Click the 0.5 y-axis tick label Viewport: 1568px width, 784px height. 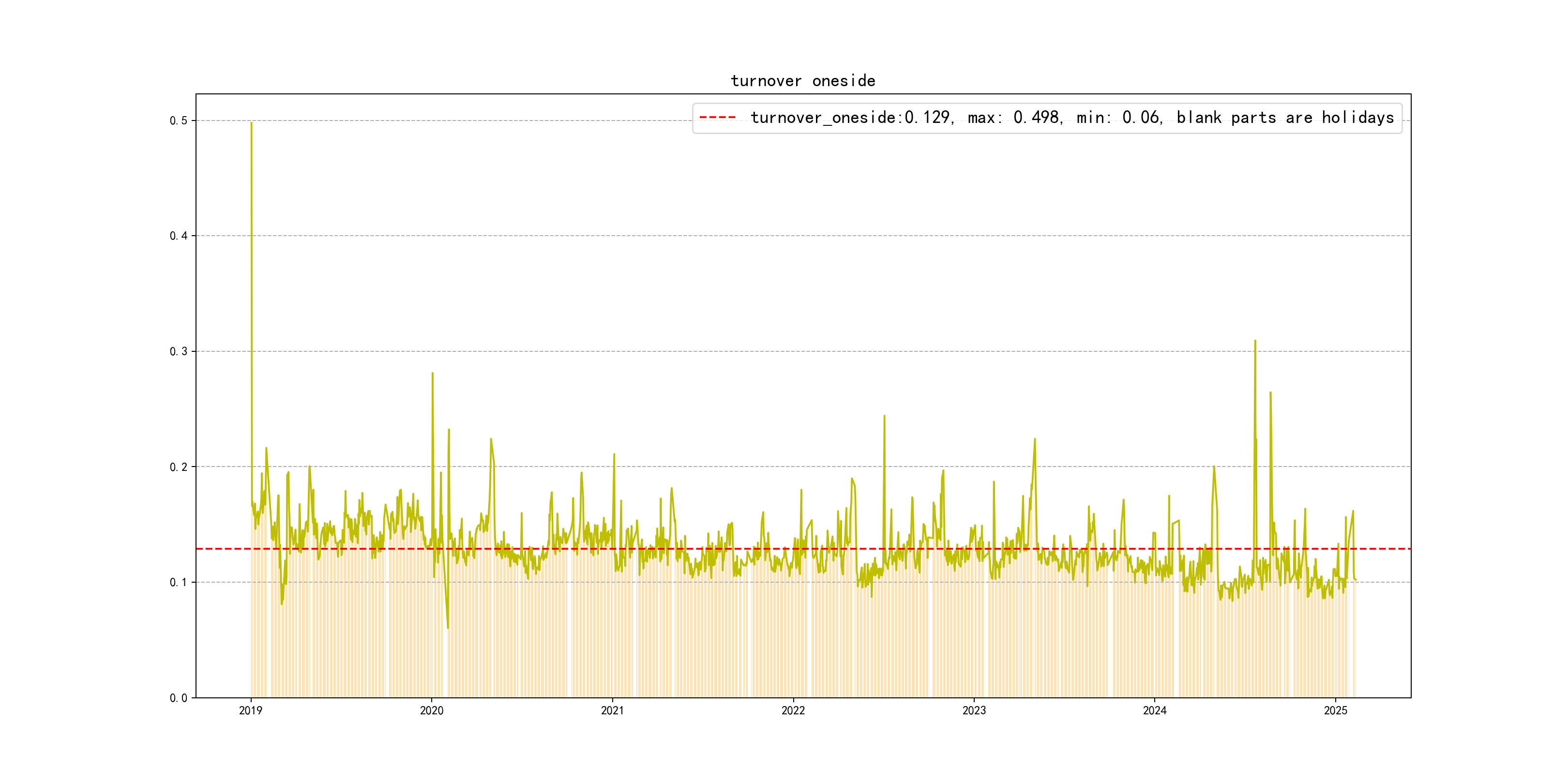179,121
